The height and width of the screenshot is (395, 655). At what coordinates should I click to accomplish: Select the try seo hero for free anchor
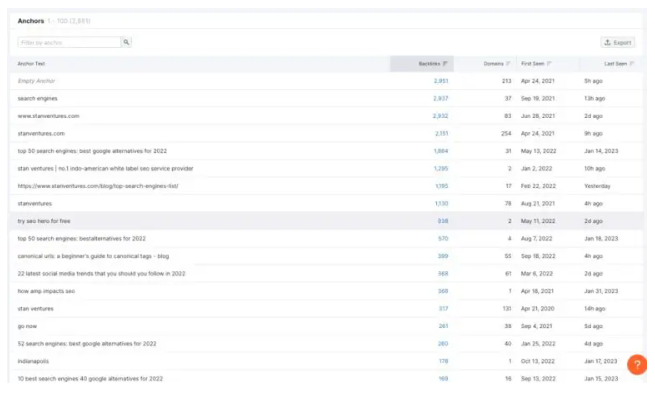(44, 221)
